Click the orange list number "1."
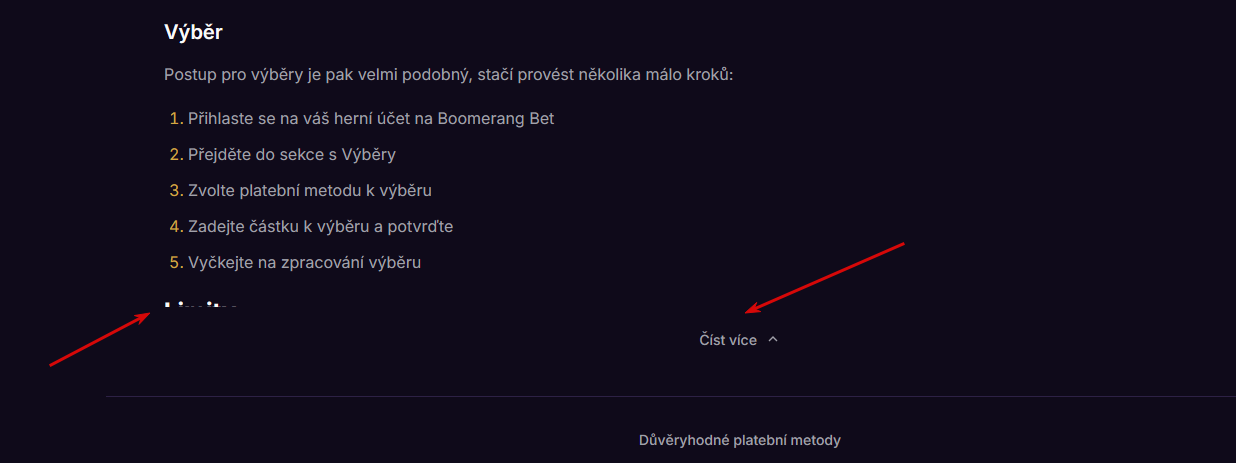The image size is (1236, 463). (176, 119)
